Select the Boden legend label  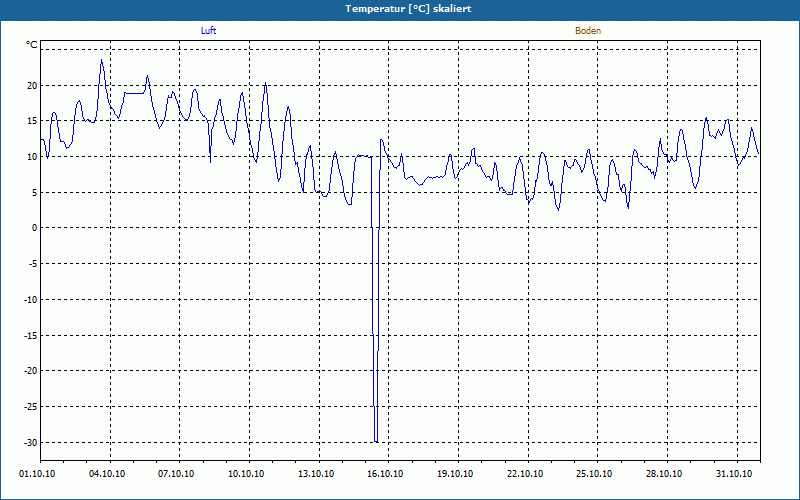tap(588, 31)
